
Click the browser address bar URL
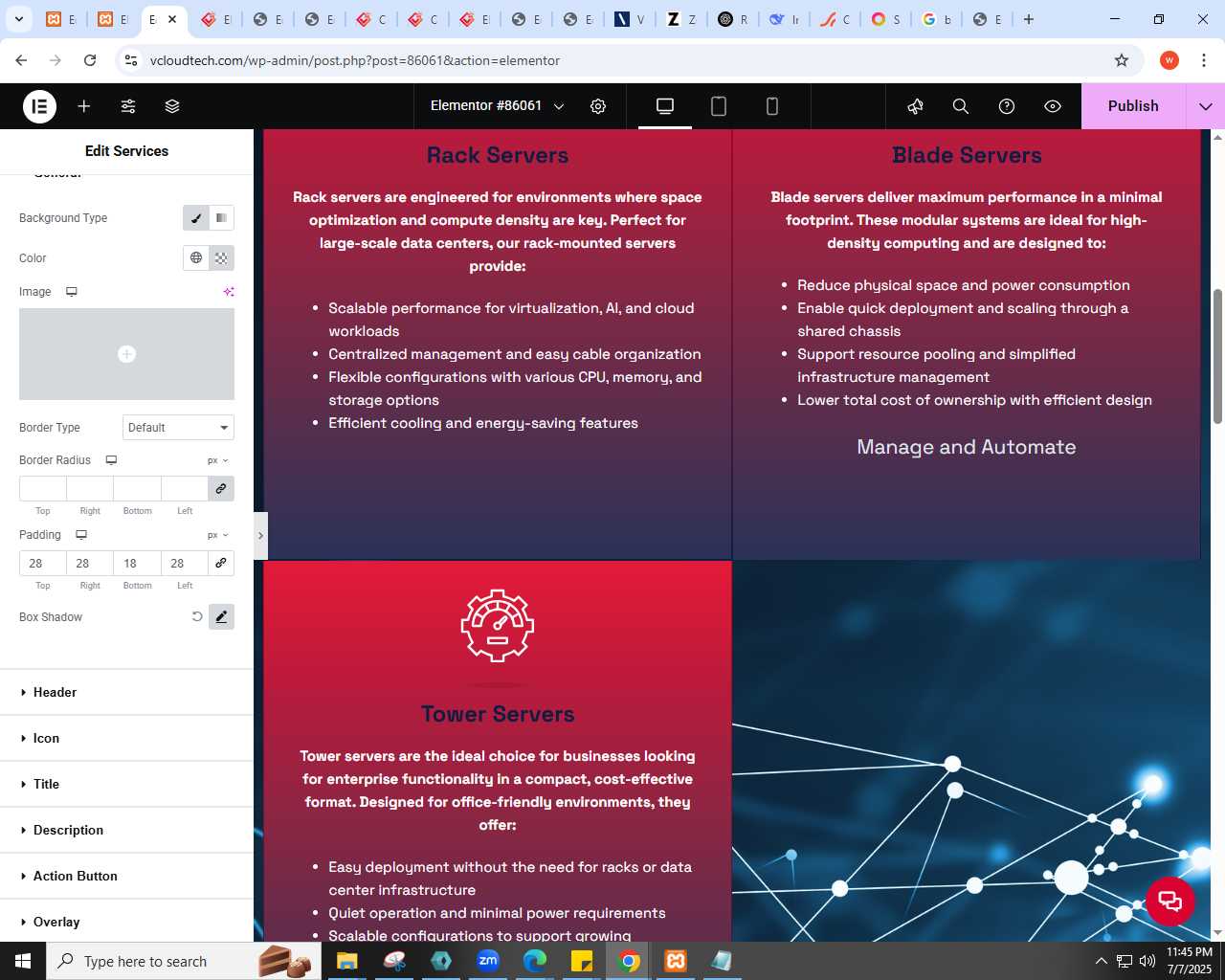pos(355,60)
